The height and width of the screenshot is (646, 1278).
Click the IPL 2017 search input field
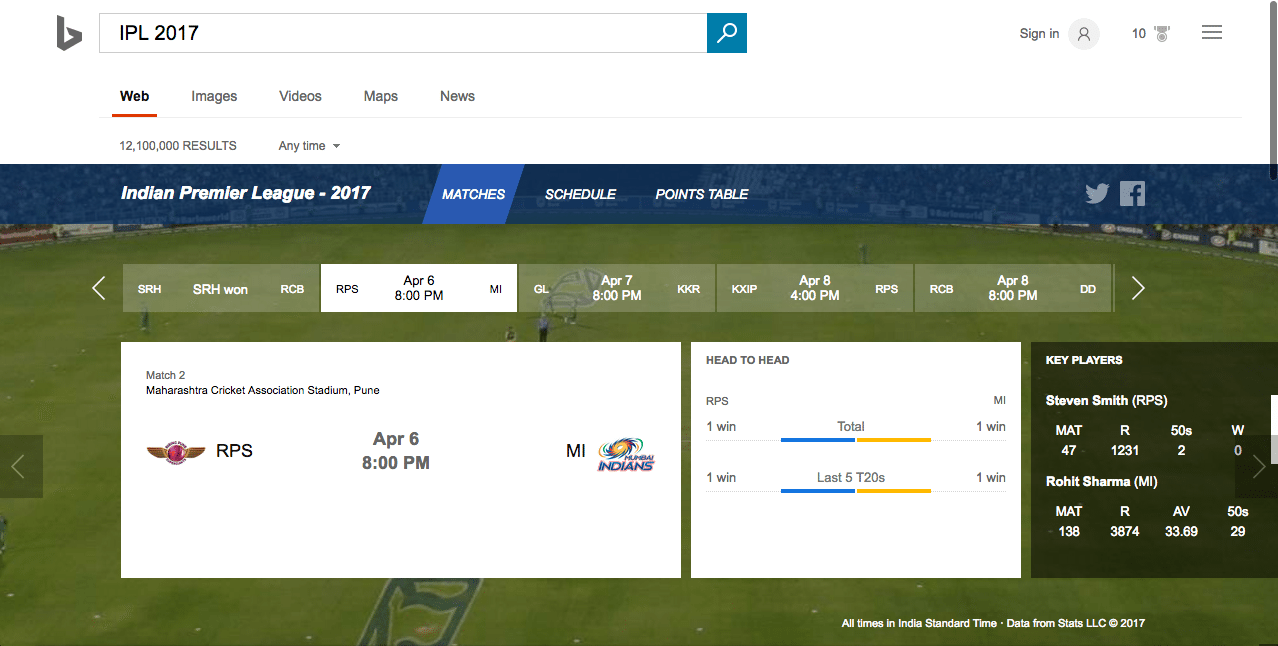coord(403,33)
